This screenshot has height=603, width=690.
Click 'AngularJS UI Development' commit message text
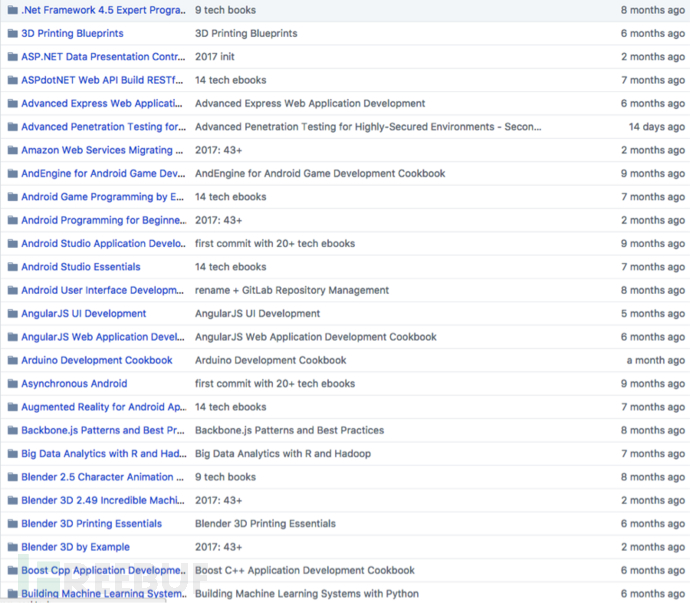257,313
